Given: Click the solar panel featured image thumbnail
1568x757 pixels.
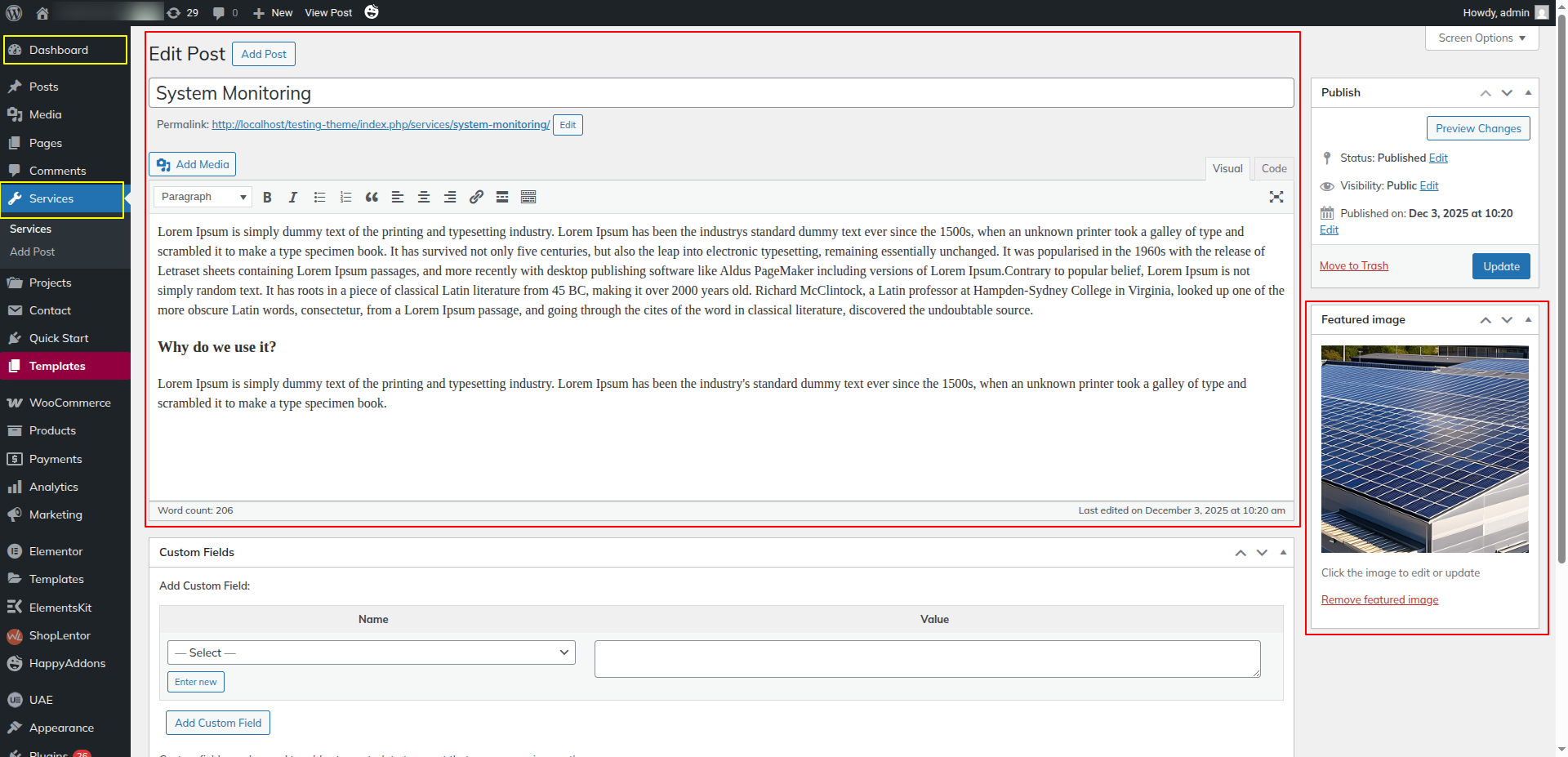Looking at the screenshot, I should [x=1424, y=448].
